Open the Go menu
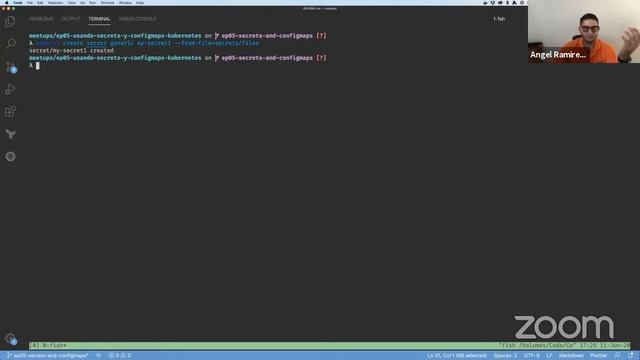 pos(82,3)
